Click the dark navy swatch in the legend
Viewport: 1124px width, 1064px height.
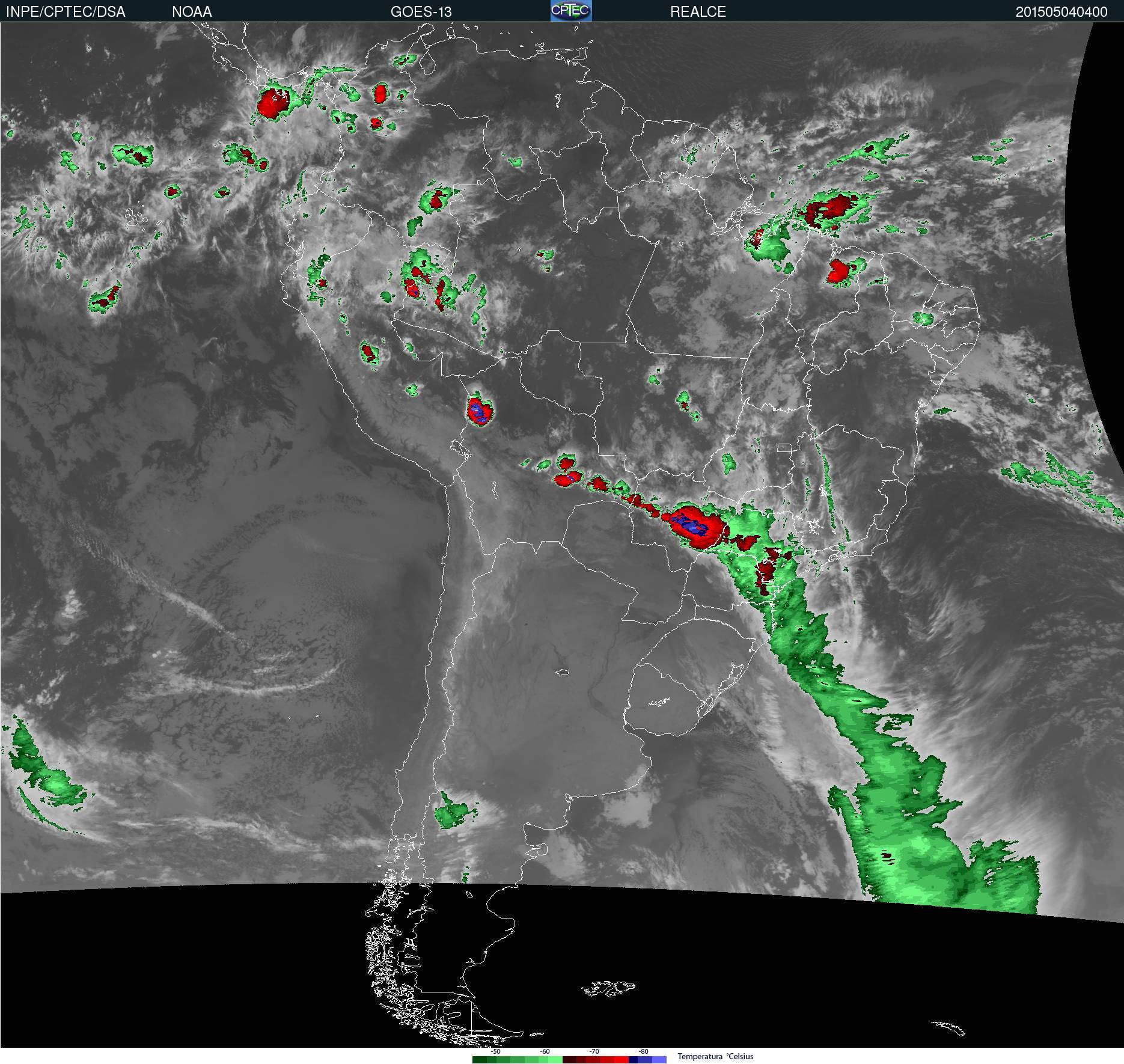click(x=634, y=1060)
